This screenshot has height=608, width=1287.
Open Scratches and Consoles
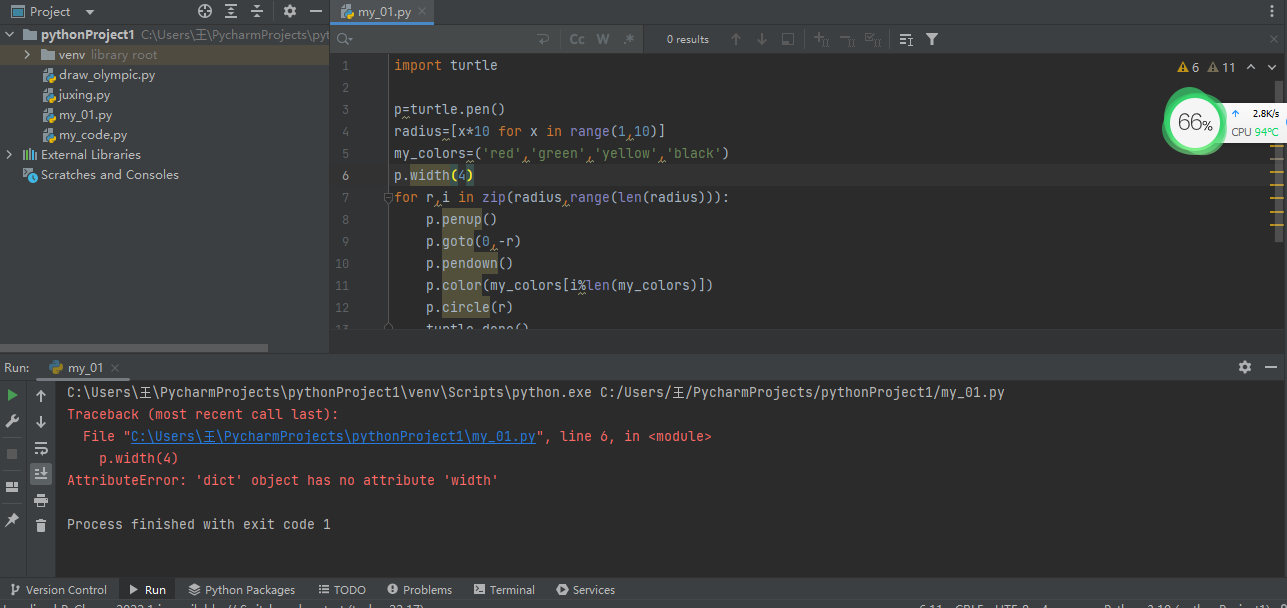pos(110,175)
